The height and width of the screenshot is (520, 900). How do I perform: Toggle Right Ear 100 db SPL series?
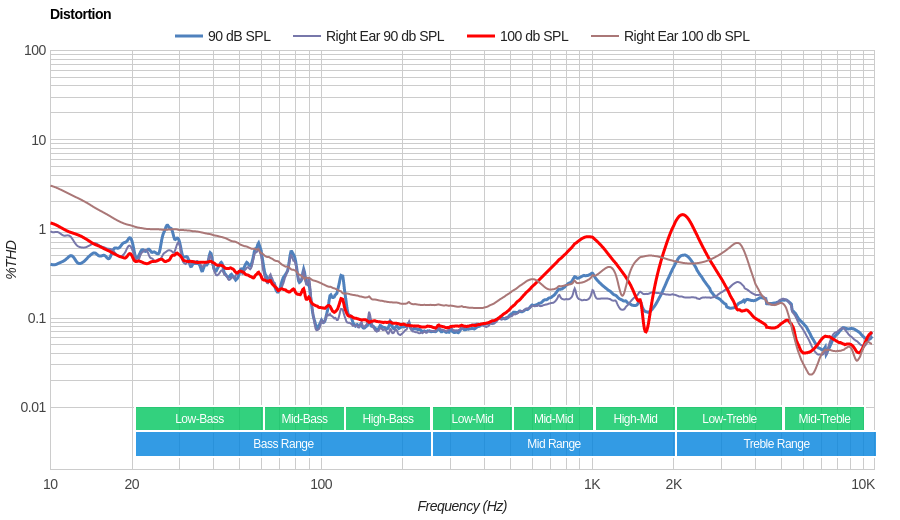[x=686, y=36]
